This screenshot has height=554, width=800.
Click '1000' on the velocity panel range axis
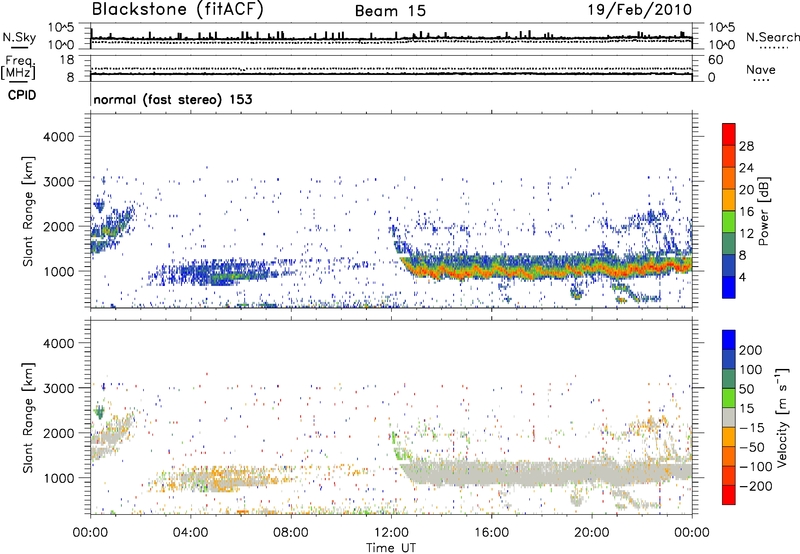pyautogui.click(x=59, y=478)
